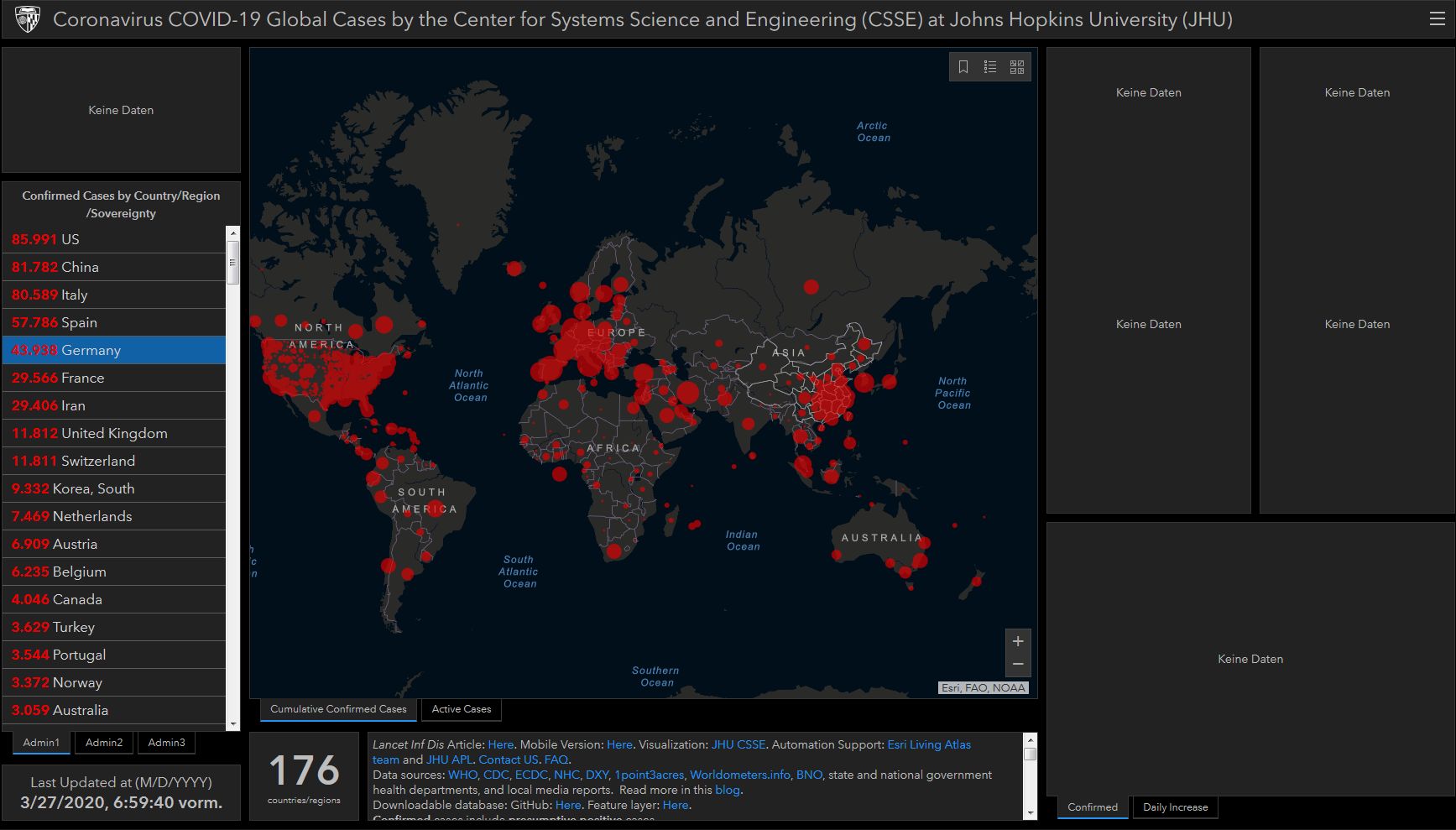
Task: Open the ECDC data source link
Action: pos(531,775)
